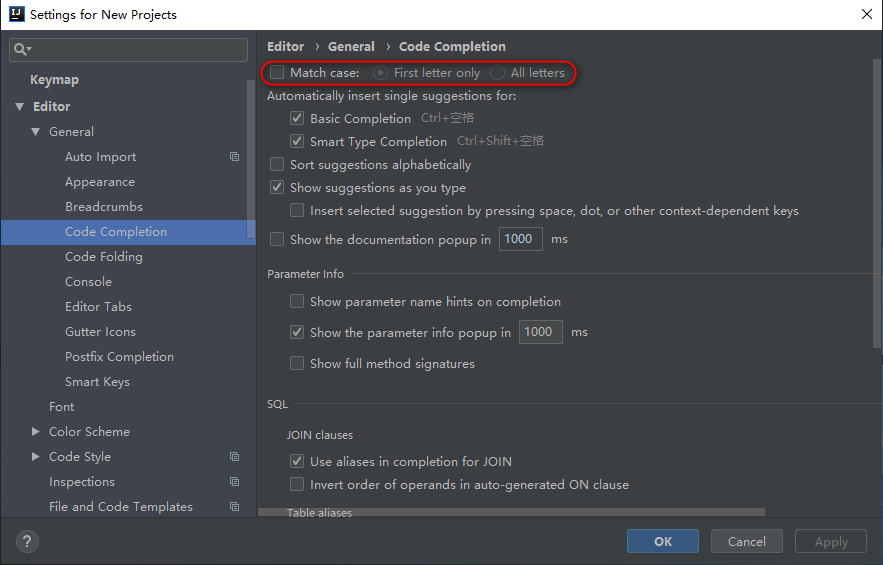This screenshot has height=565, width=883.
Task: Close the Settings for New Projects dialog
Action: tap(867, 14)
